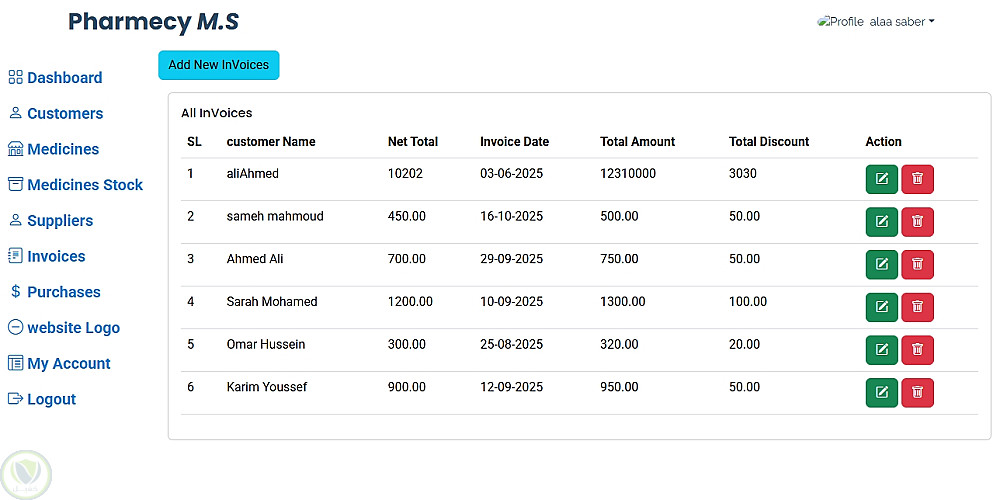
Task: Click the Logout arrow icon
Action: 15,399
